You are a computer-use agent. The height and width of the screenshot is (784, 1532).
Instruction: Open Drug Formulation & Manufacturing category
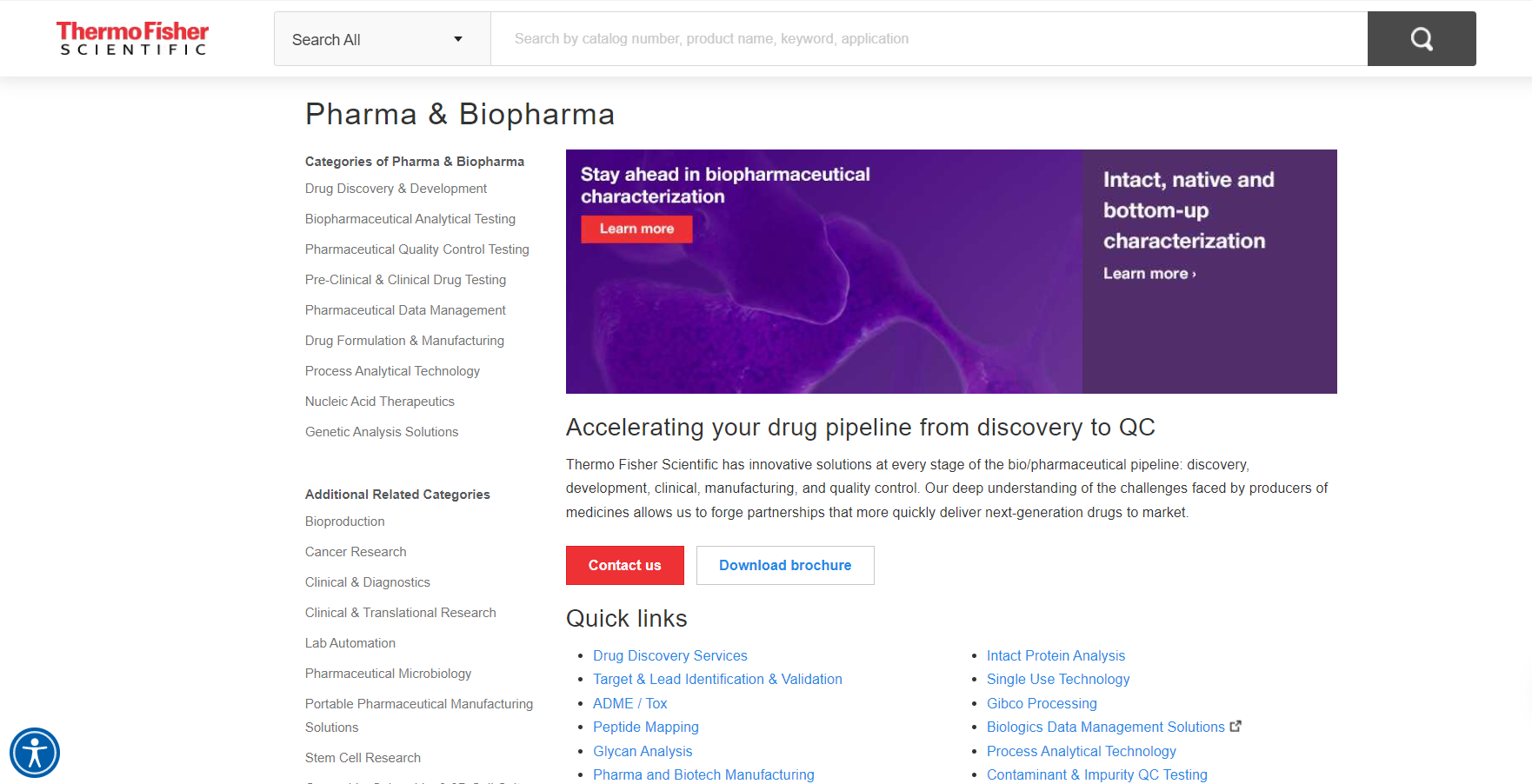[404, 341]
